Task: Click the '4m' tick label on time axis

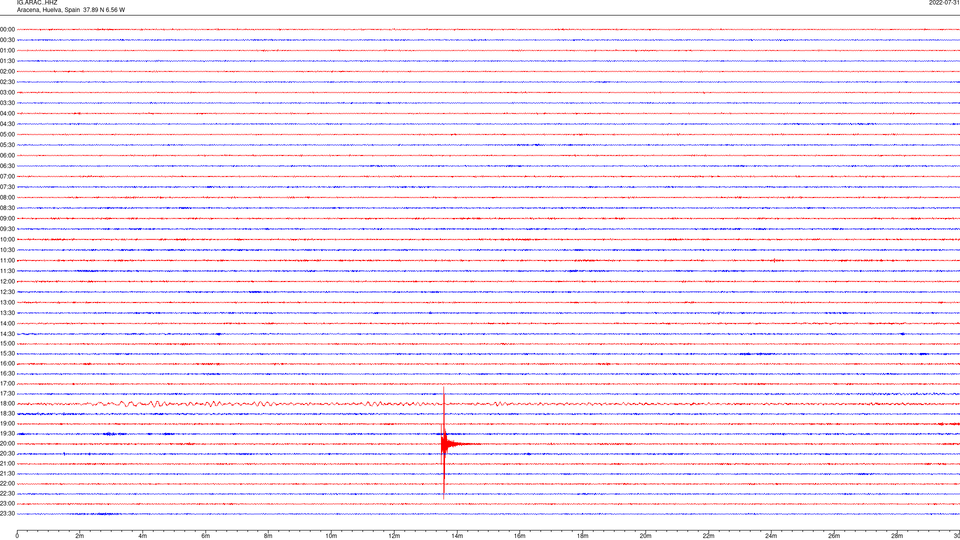Action: coord(143,536)
